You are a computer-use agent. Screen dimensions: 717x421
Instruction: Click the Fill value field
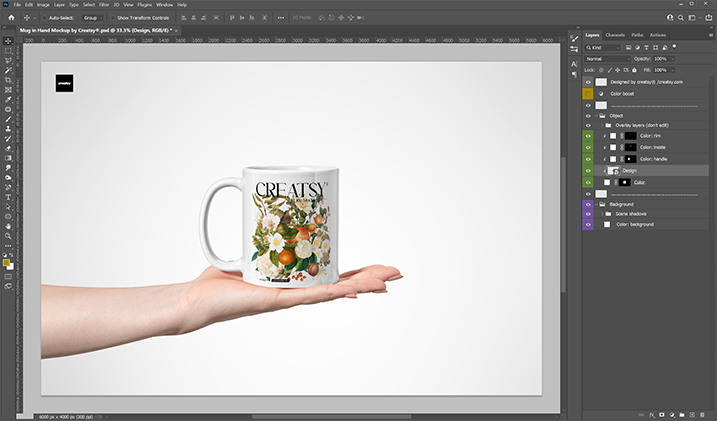661,70
